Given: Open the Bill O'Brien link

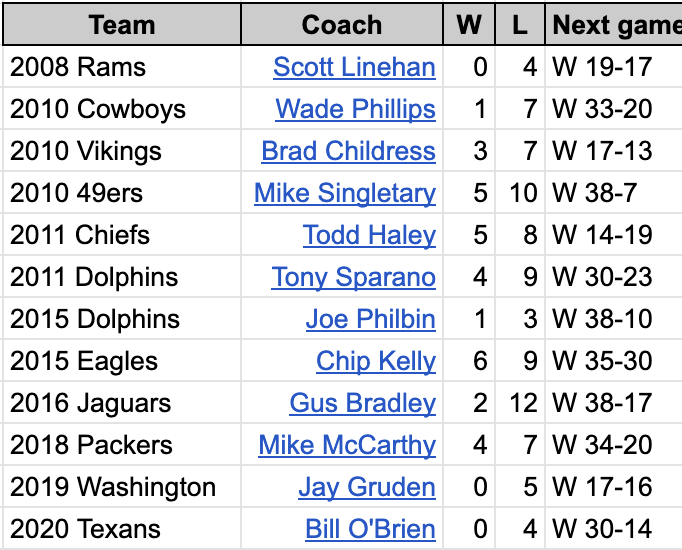Looking at the screenshot, I should pyautogui.click(x=370, y=529).
